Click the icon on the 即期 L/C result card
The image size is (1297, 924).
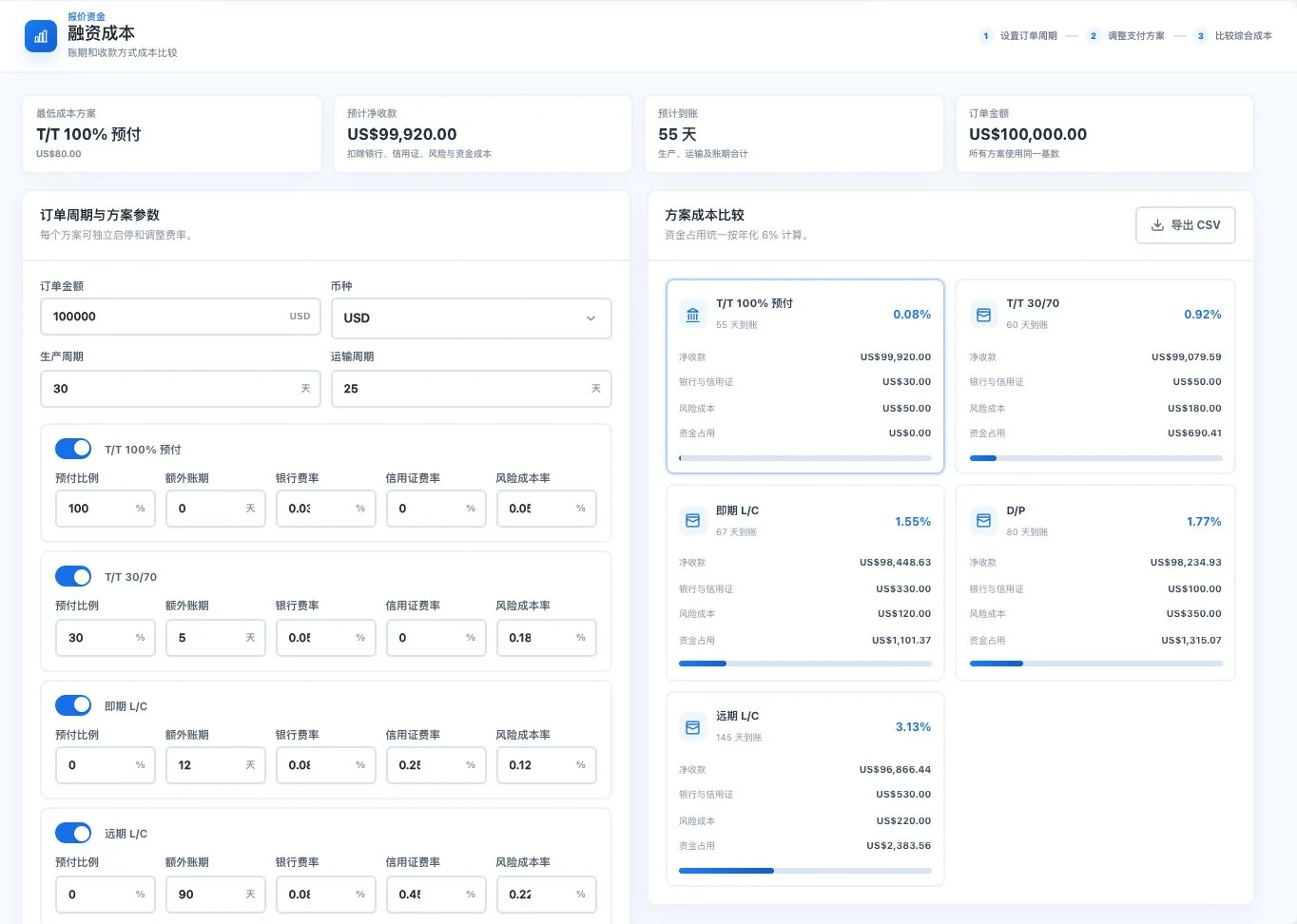[x=693, y=521]
